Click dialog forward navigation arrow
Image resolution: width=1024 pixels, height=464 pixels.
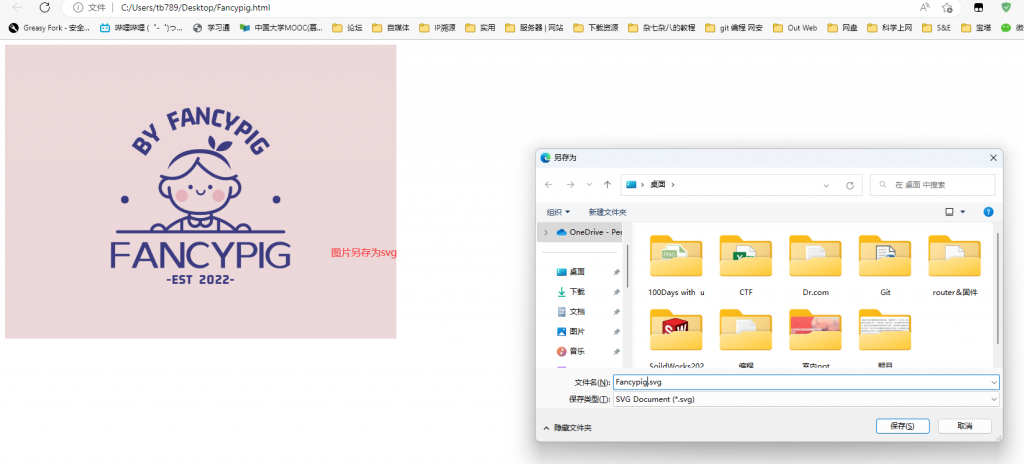570,185
